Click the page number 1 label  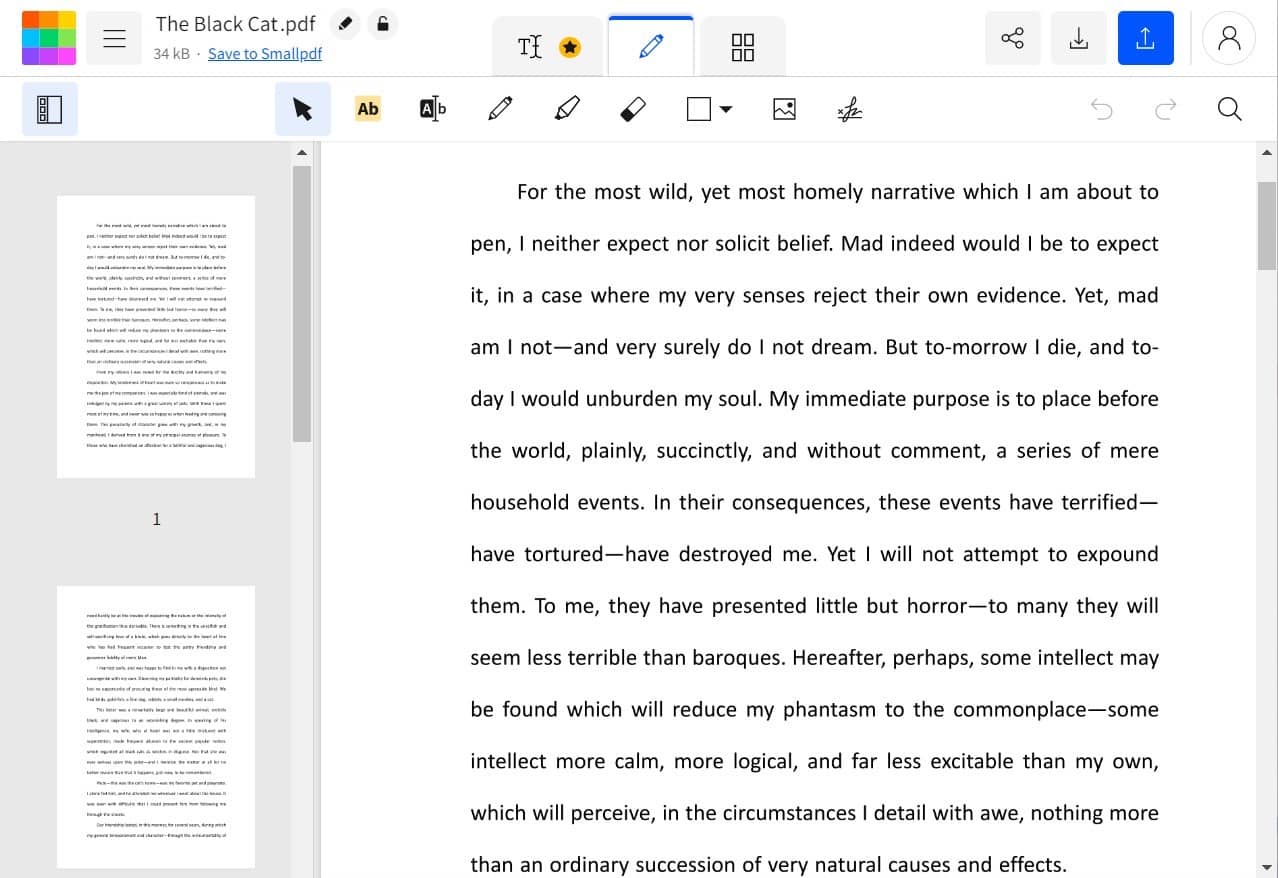point(156,519)
